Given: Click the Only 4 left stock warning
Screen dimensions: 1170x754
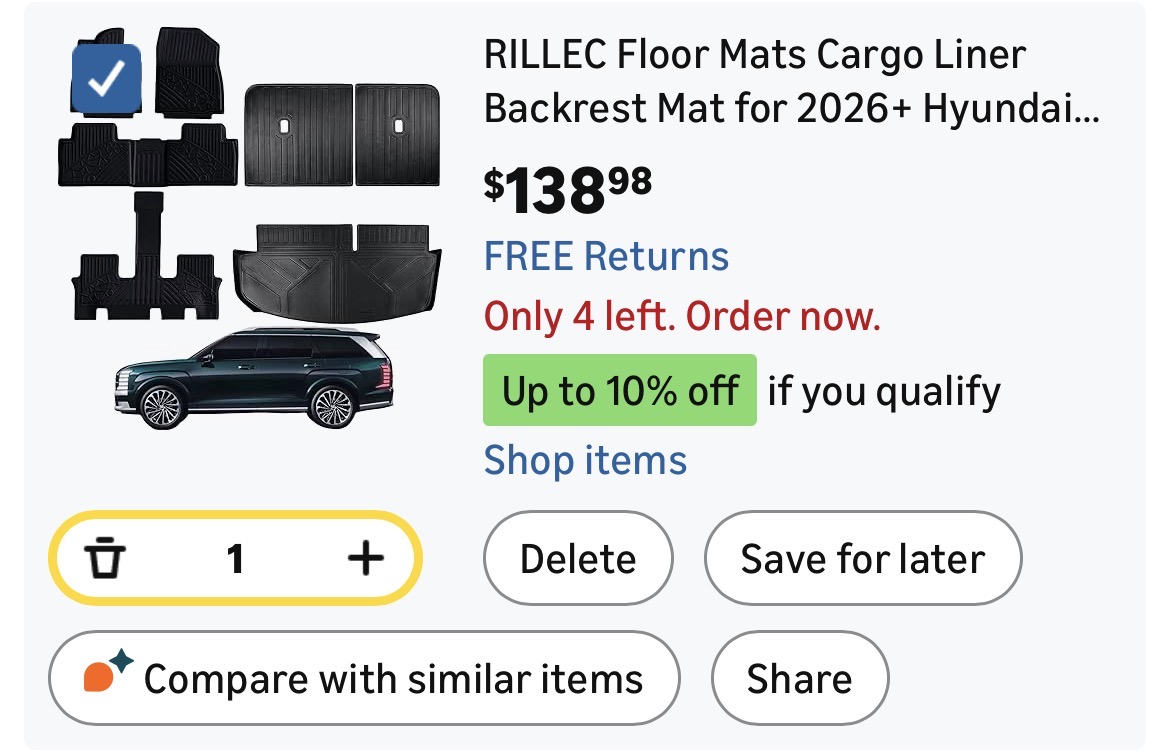Looking at the screenshot, I should [x=682, y=318].
